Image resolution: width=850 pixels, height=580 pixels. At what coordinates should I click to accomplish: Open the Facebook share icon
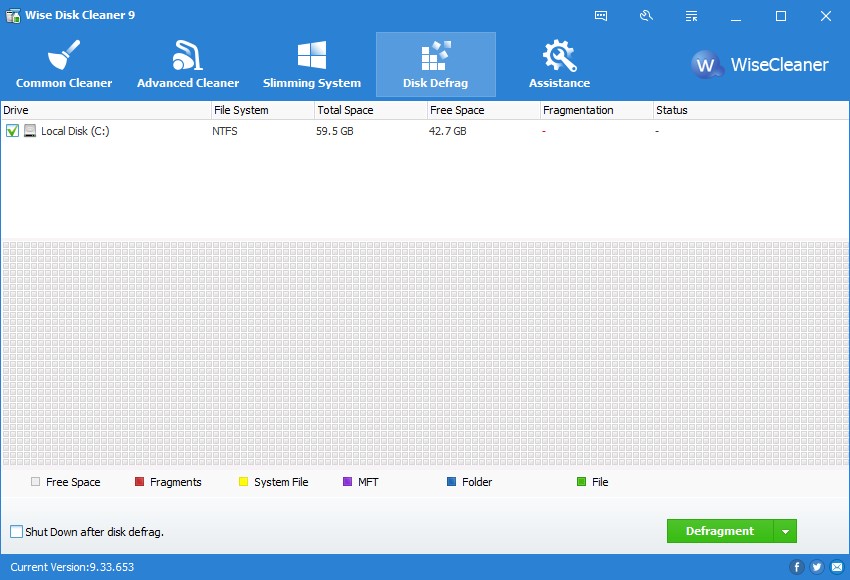[x=797, y=567]
